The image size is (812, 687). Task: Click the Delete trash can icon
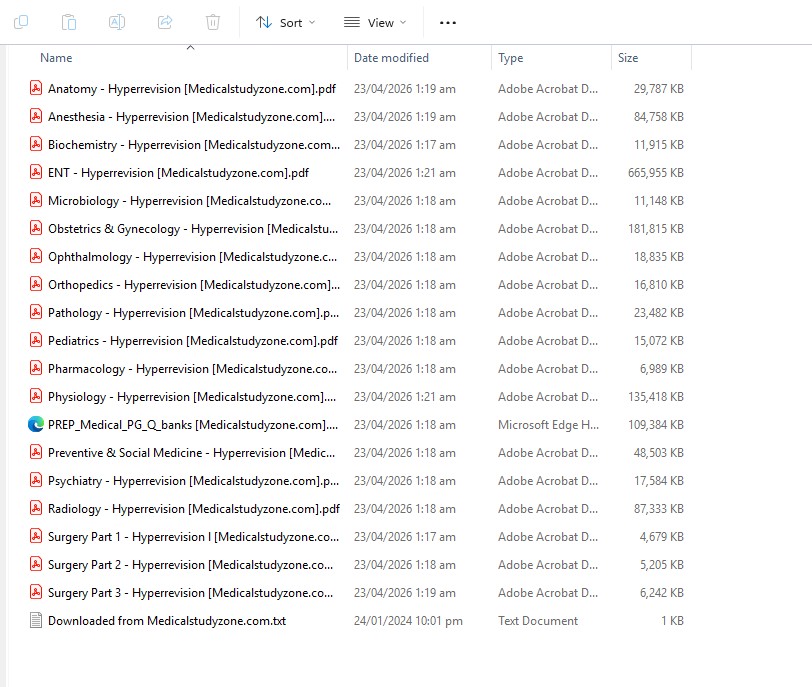click(213, 22)
